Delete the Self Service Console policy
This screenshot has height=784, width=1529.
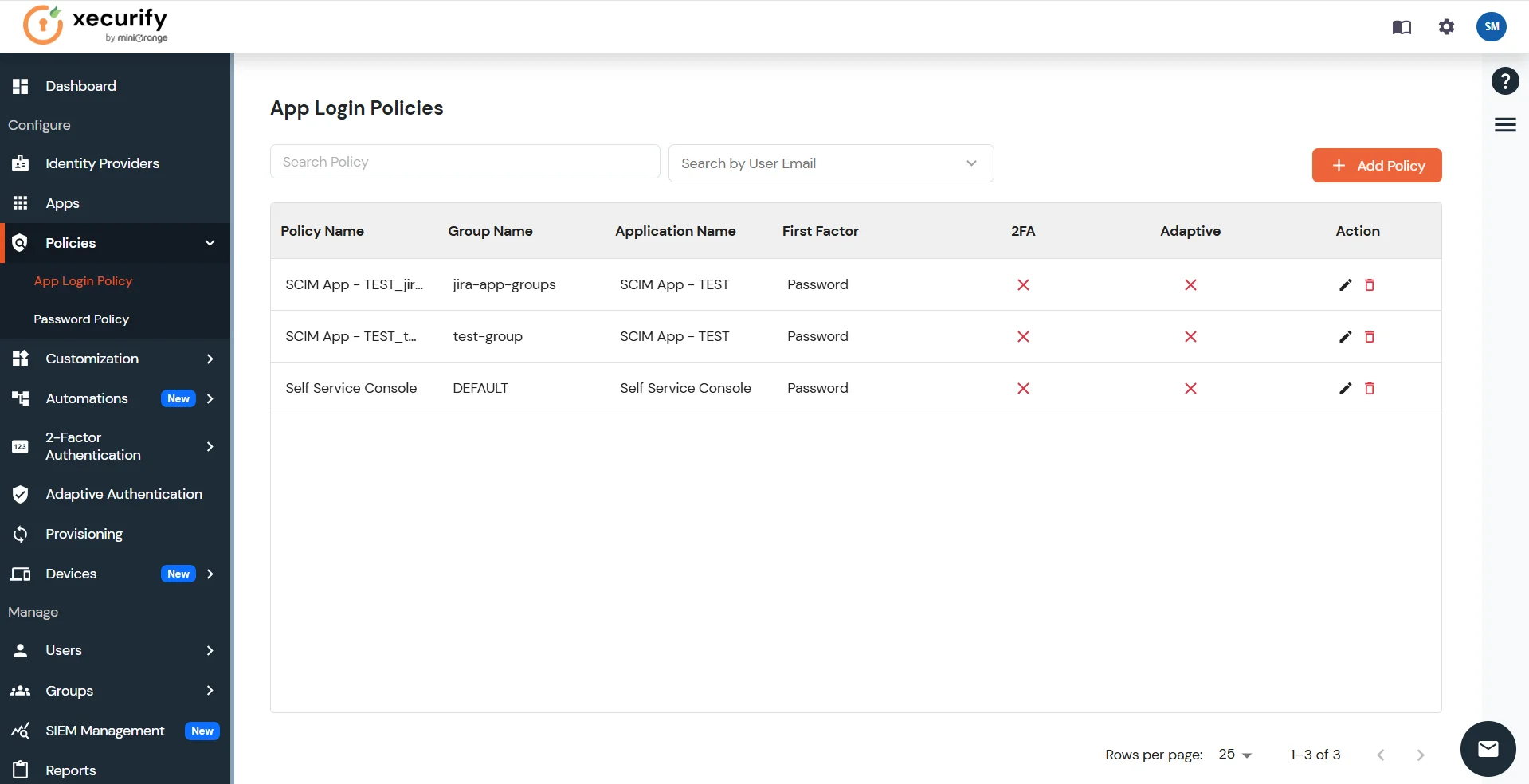pyautogui.click(x=1370, y=389)
